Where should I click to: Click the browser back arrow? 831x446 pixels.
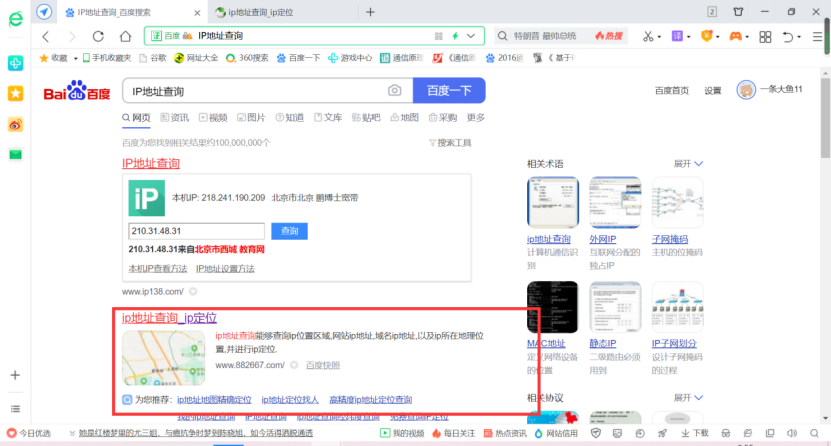click(46, 36)
